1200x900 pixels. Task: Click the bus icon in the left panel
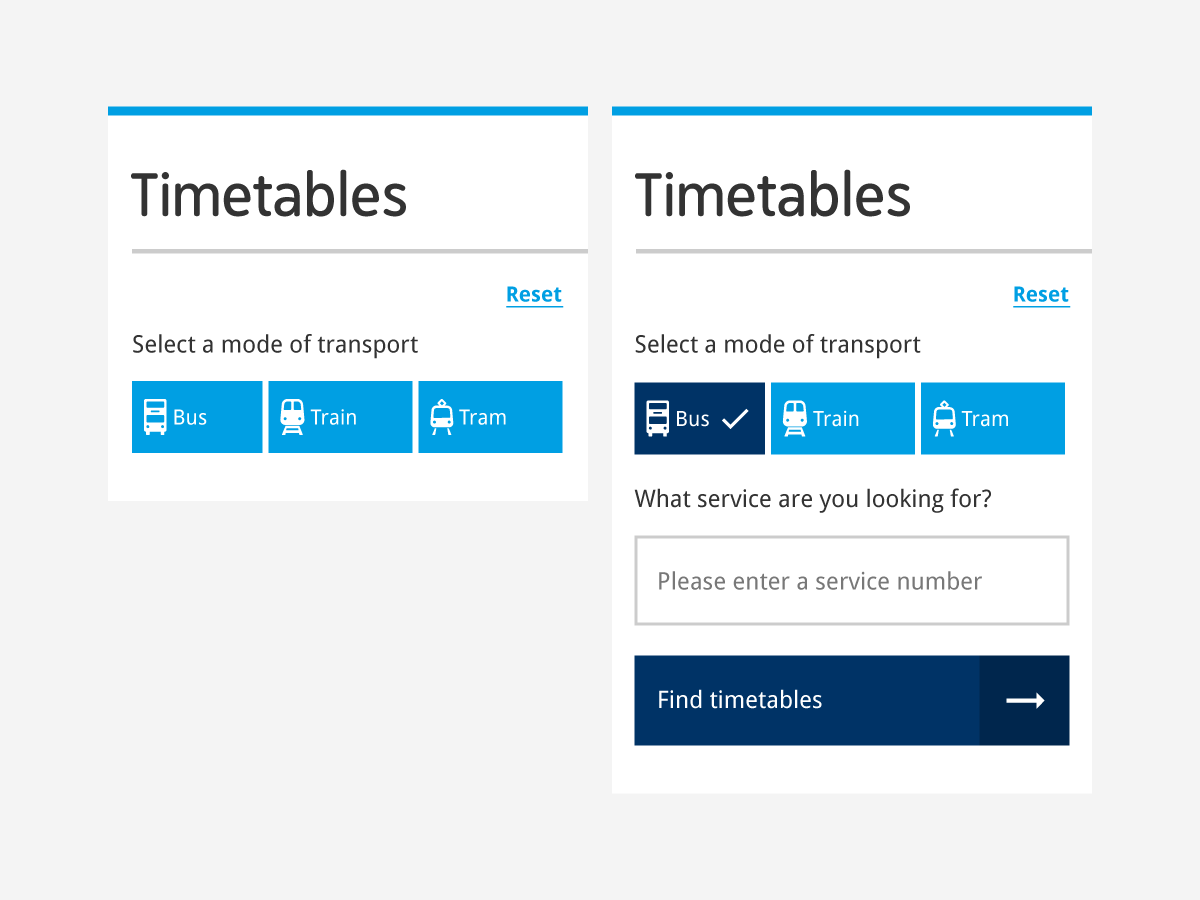(x=155, y=417)
